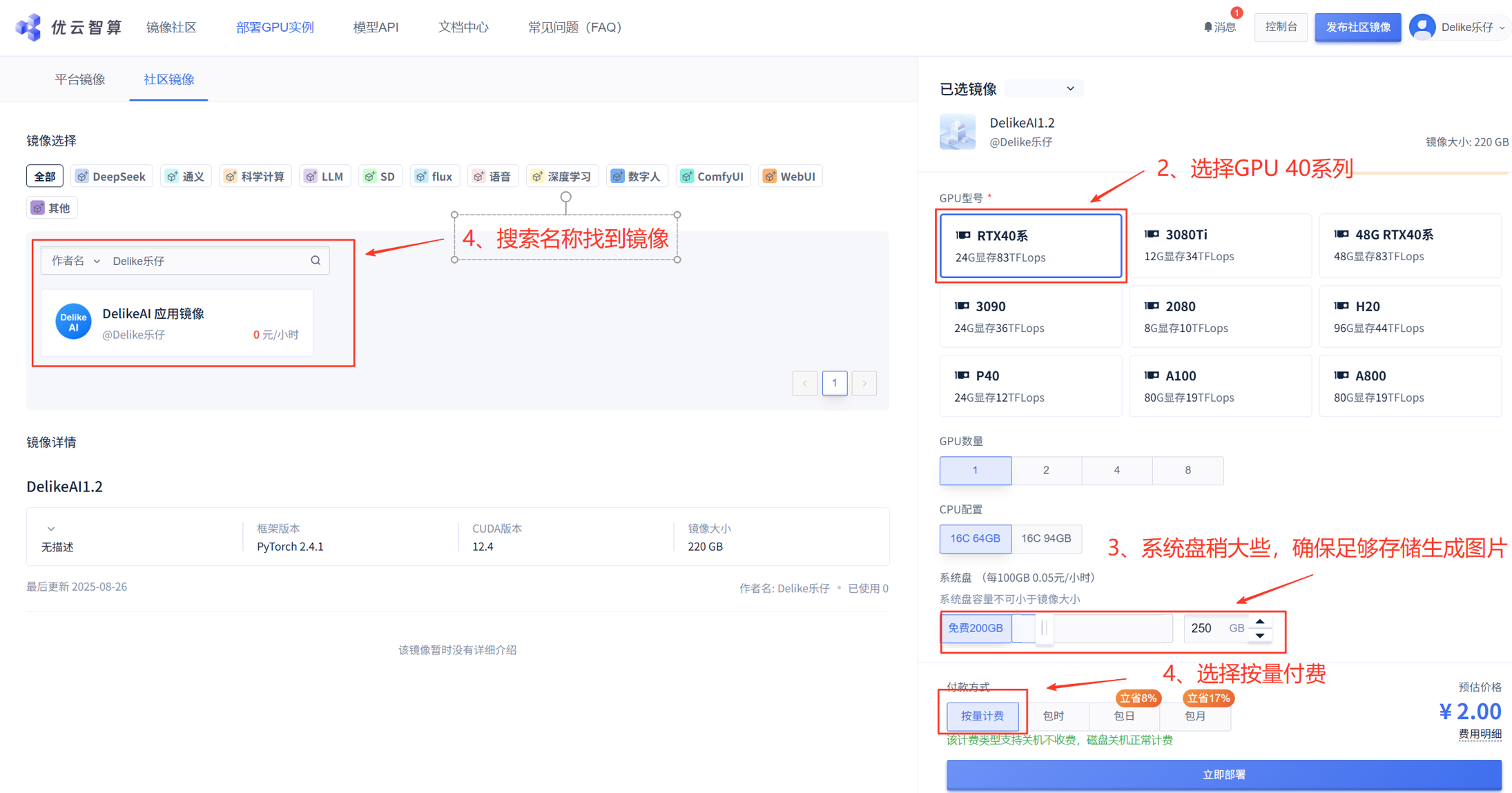Click the notification bell icon

pos(1208,28)
